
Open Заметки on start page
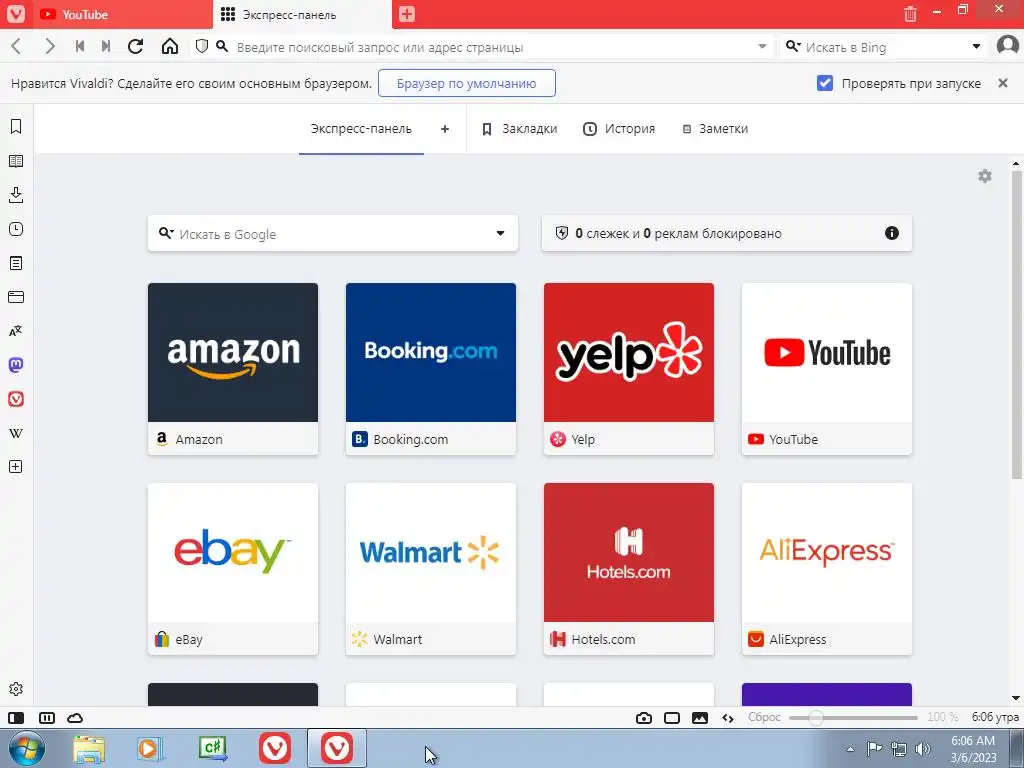[715, 129]
